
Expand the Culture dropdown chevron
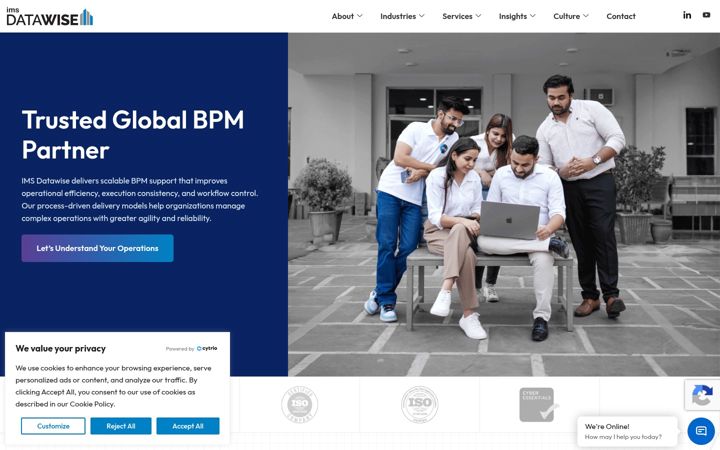pos(586,16)
